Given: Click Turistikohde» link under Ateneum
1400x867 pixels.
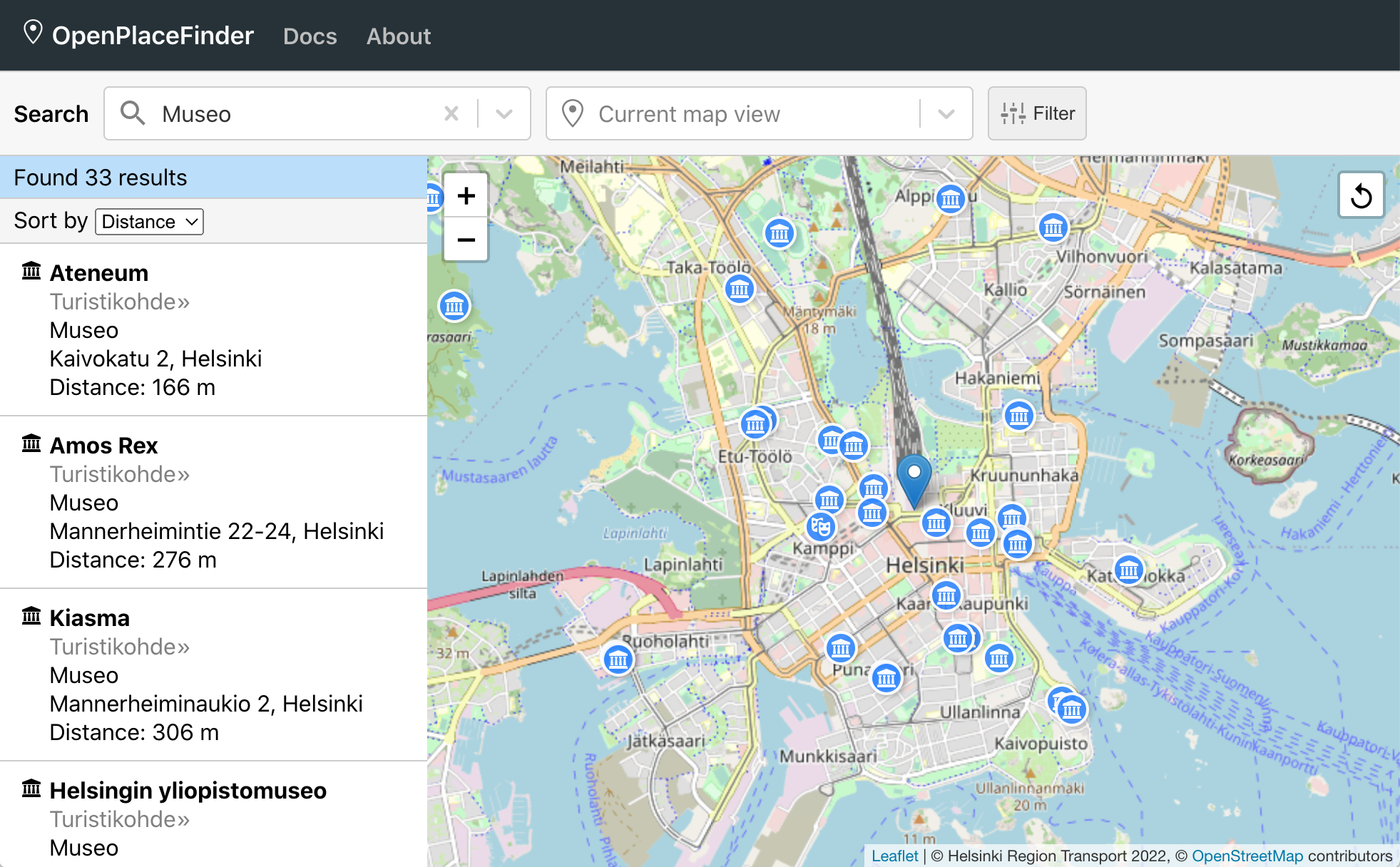Looking at the screenshot, I should click(120, 302).
